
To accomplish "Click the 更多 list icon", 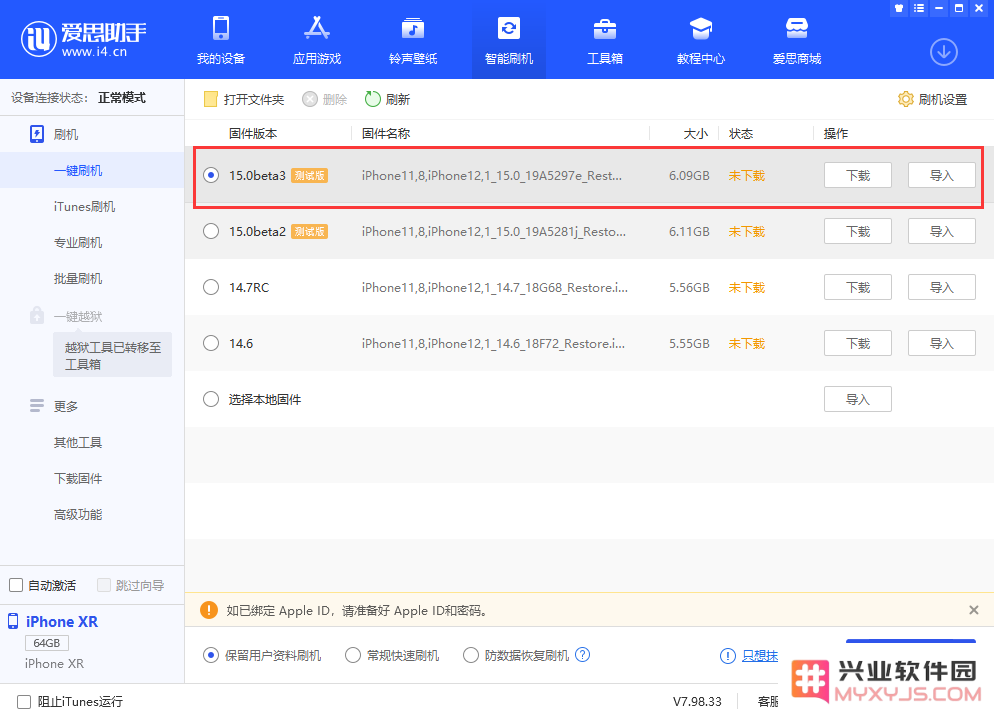I will coord(37,406).
